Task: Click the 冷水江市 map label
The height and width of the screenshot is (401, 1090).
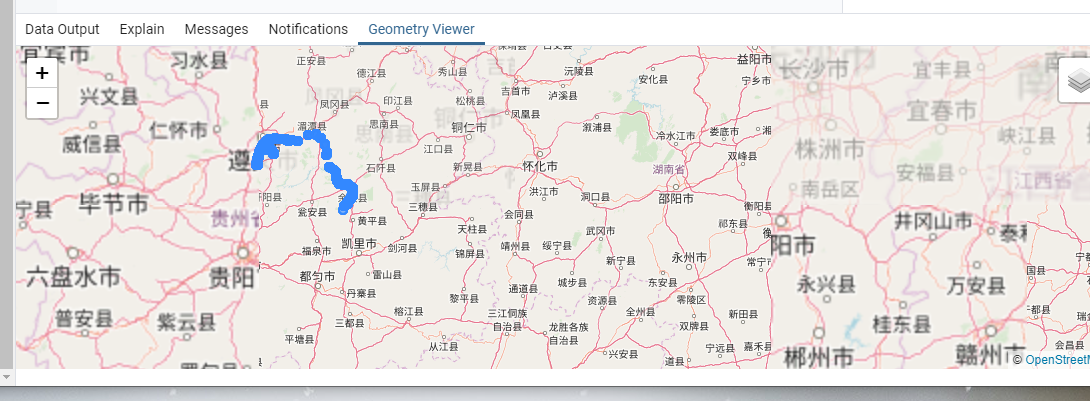Action: (x=676, y=136)
